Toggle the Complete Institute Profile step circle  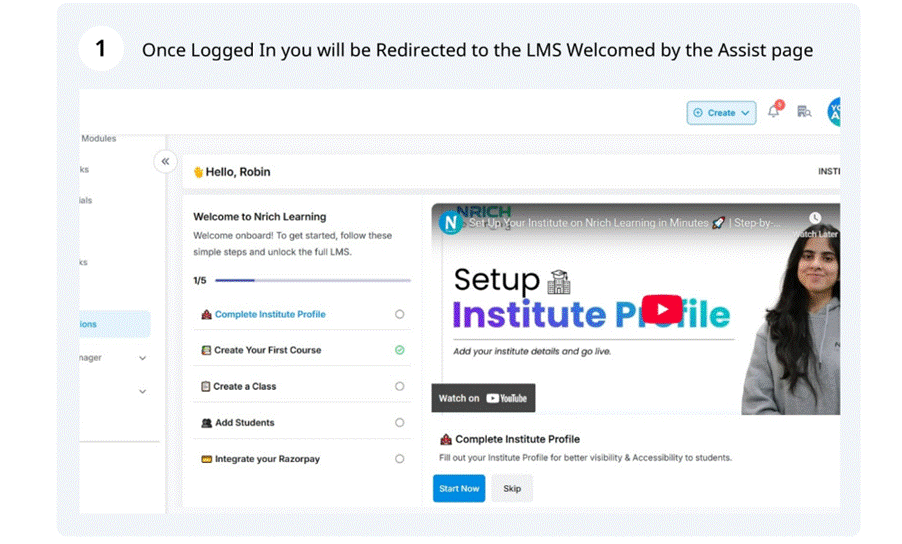tap(399, 314)
